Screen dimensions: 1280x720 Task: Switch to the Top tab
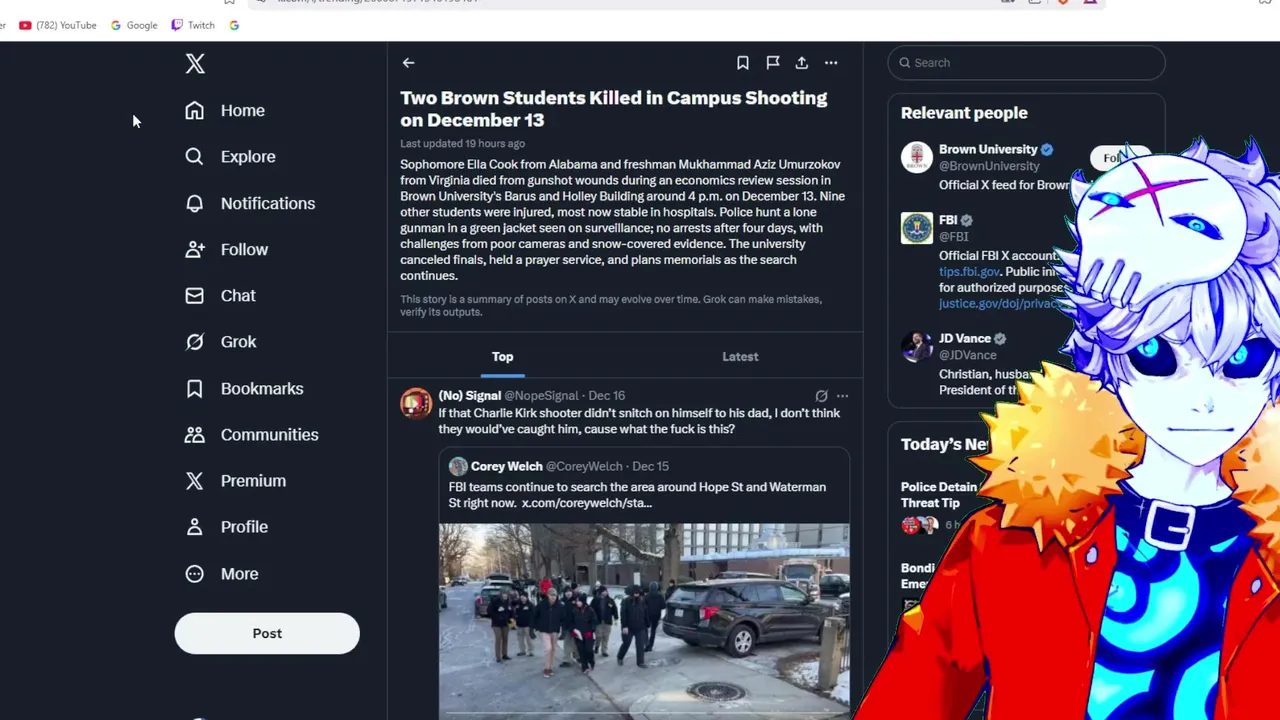[x=502, y=357]
